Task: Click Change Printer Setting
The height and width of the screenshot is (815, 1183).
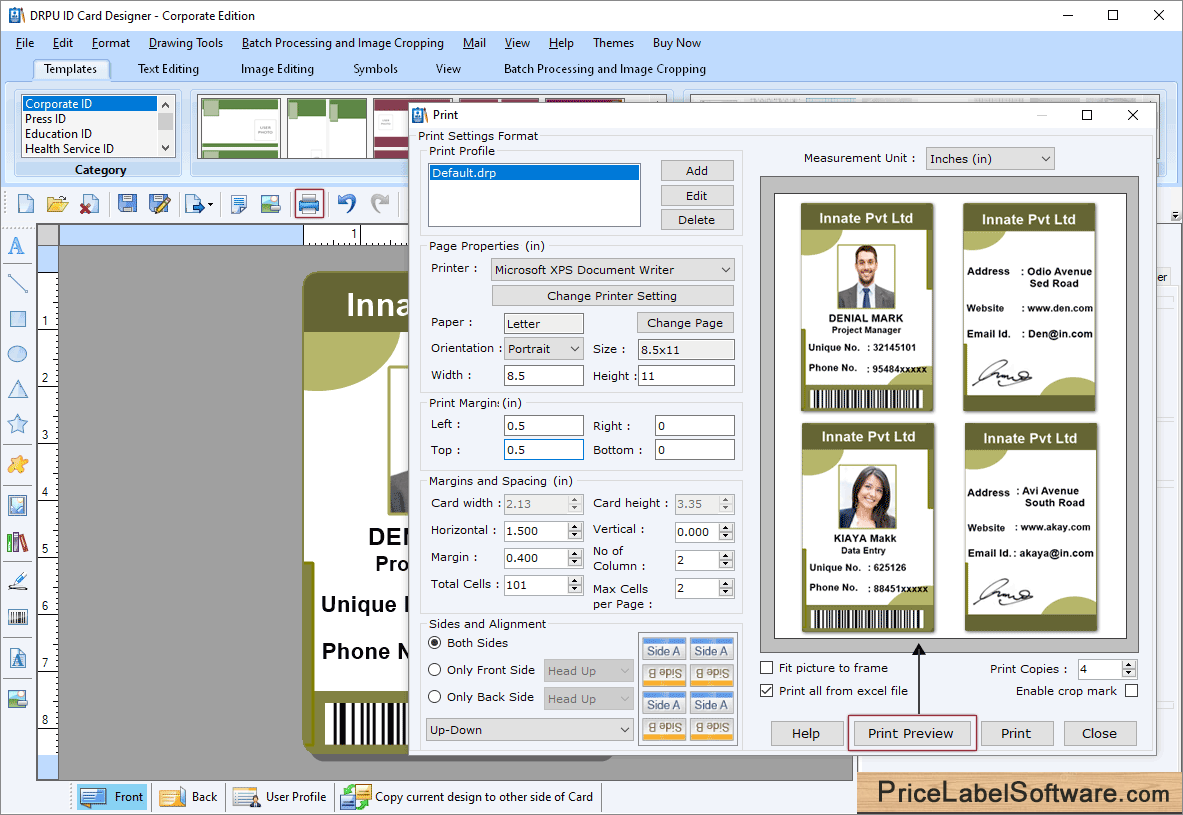Action: [611, 295]
